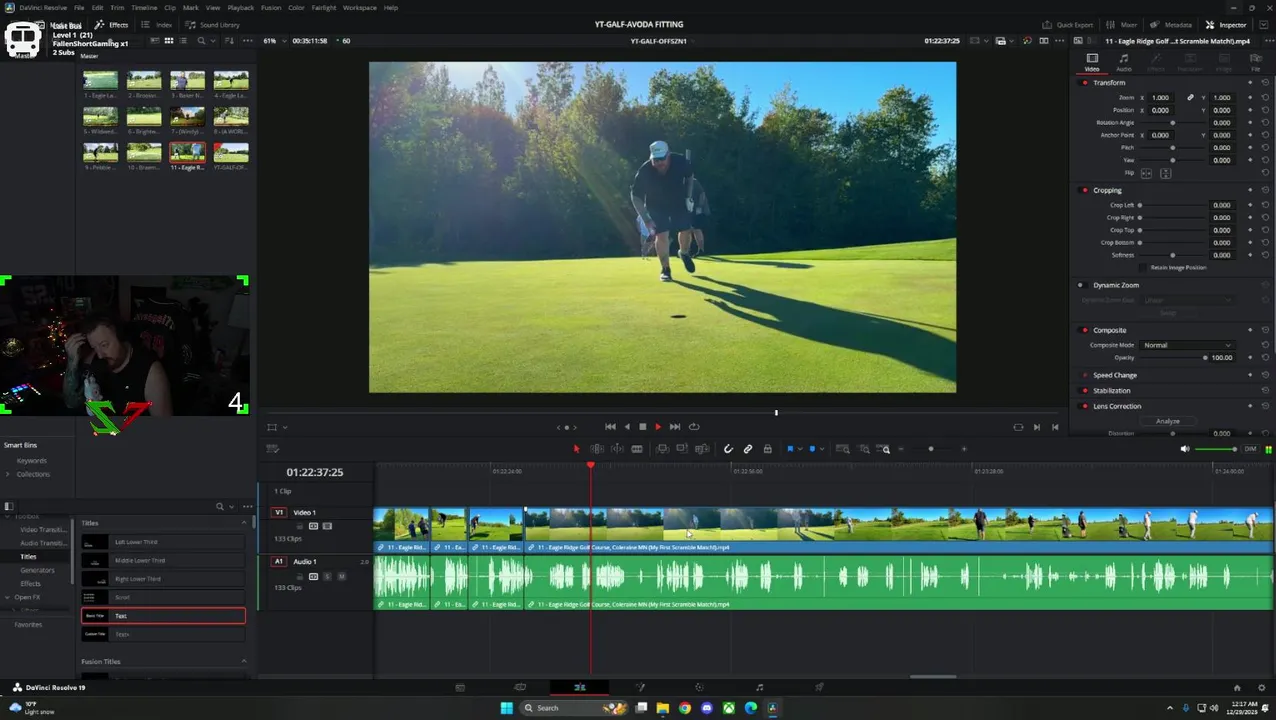Toggle timeline Snapping magnet icon
Screen dimensions: 1276x720
click(728, 449)
